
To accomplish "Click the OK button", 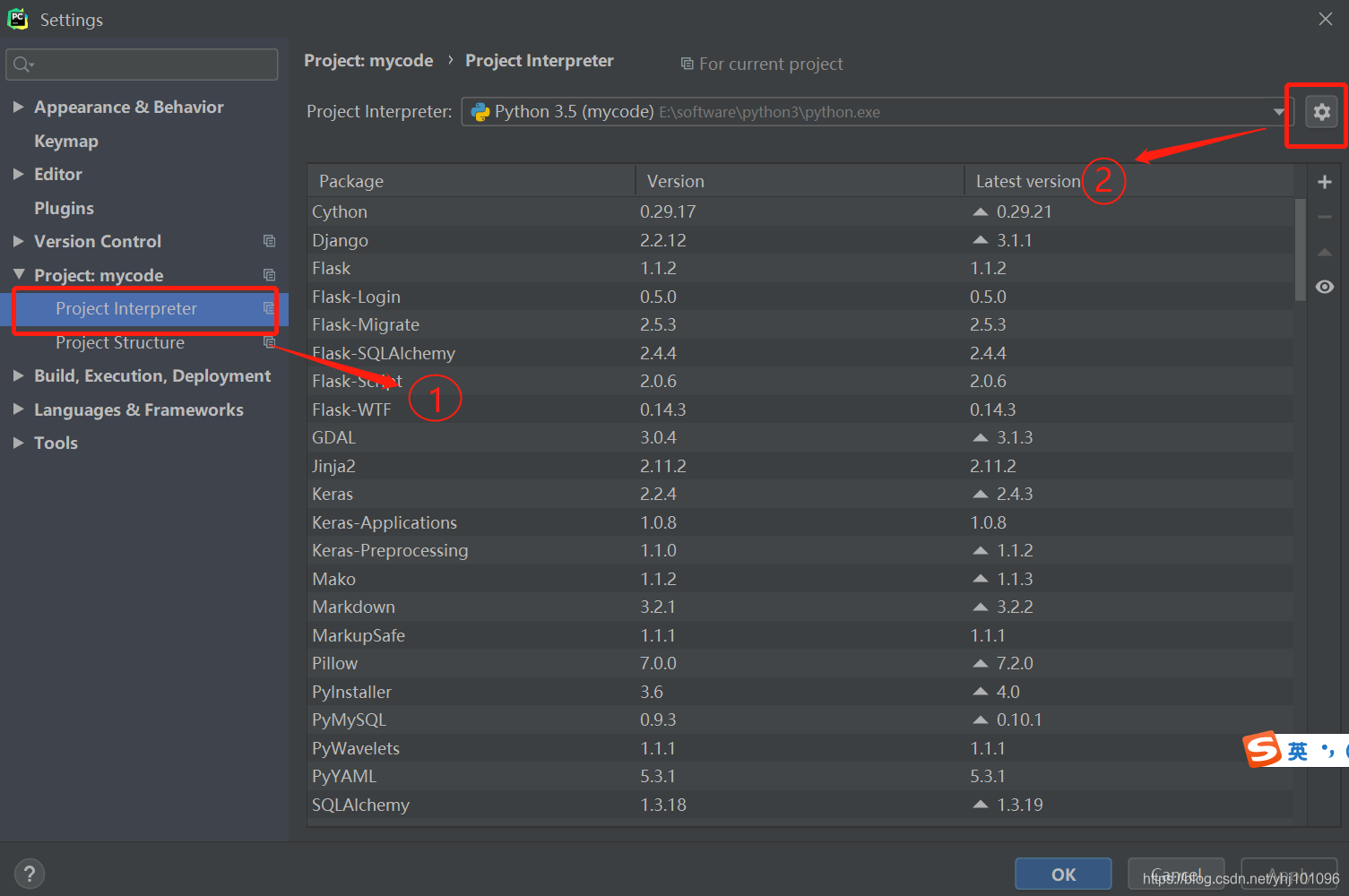I will [x=1063, y=874].
